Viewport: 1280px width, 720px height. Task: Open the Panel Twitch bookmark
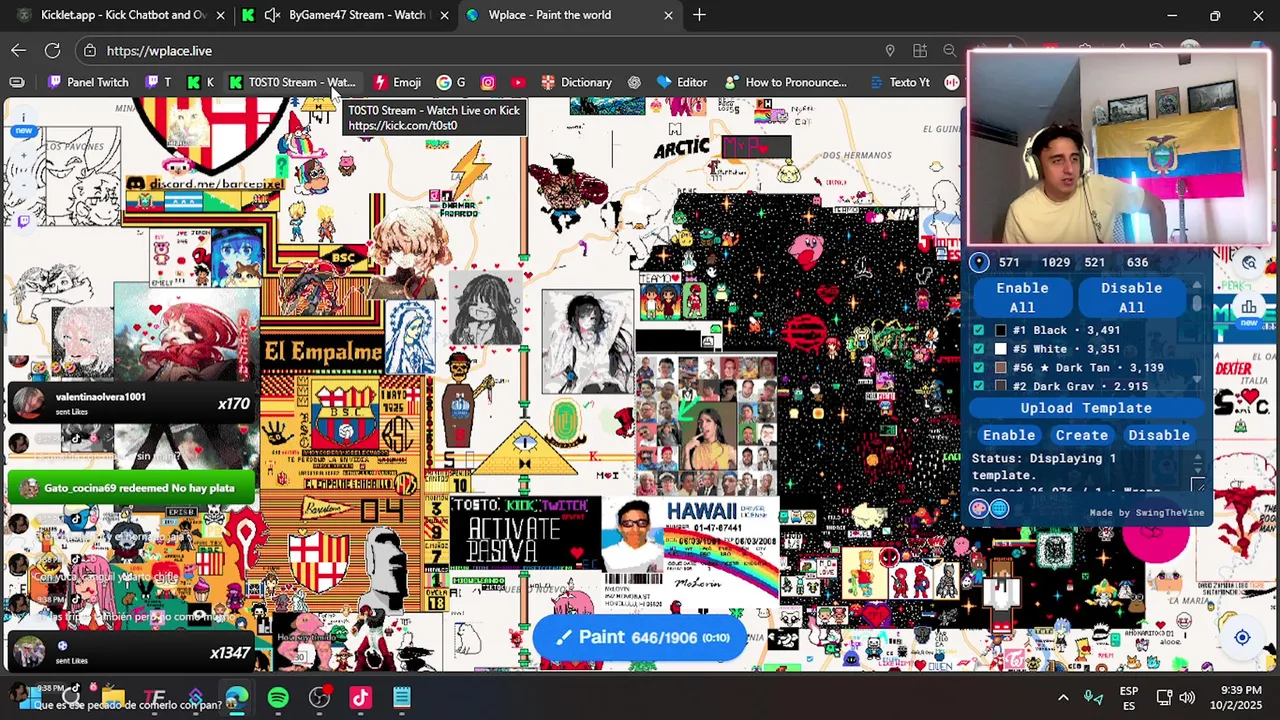pyautogui.click(x=88, y=82)
